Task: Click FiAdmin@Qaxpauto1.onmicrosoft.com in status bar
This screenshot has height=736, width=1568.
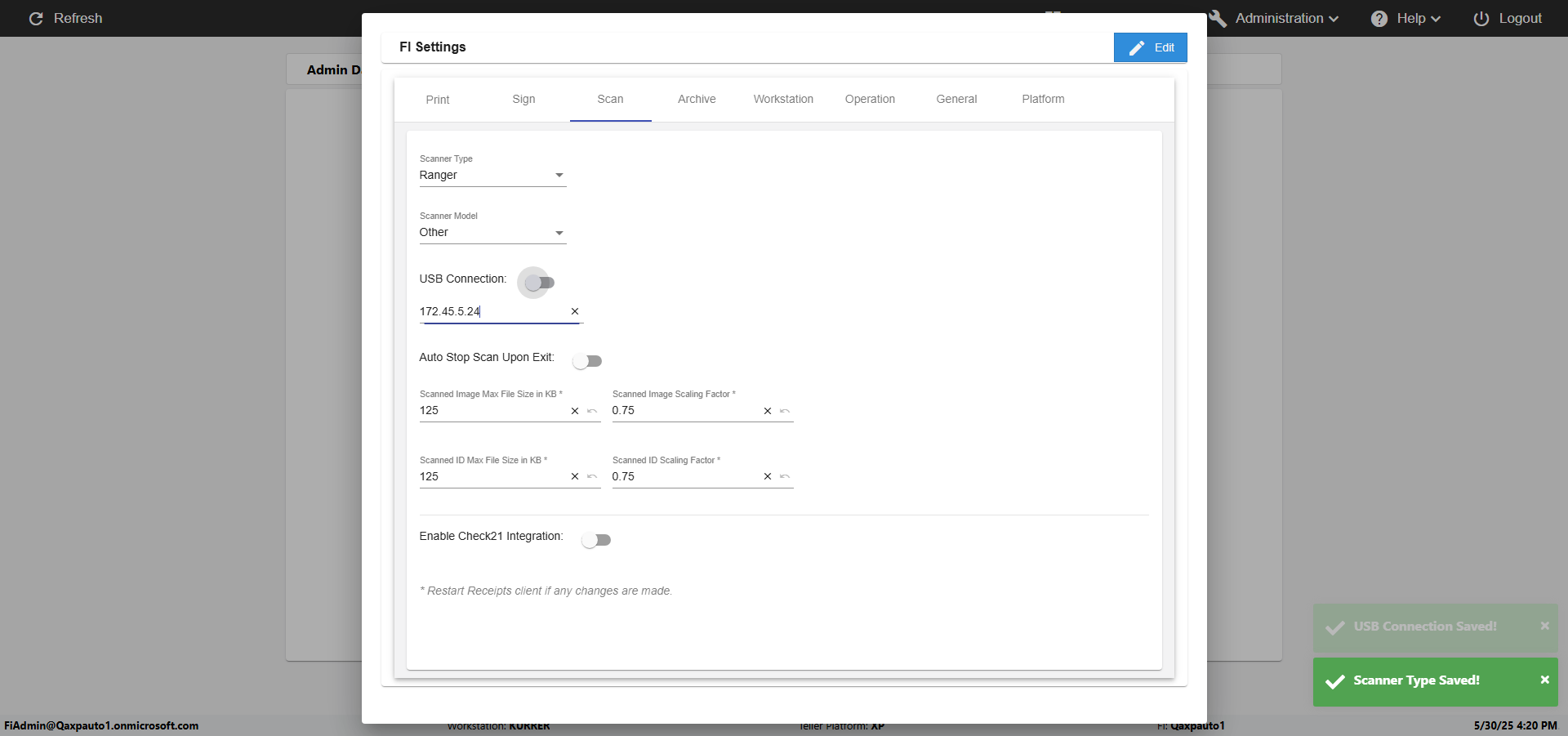Action: tap(101, 725)
